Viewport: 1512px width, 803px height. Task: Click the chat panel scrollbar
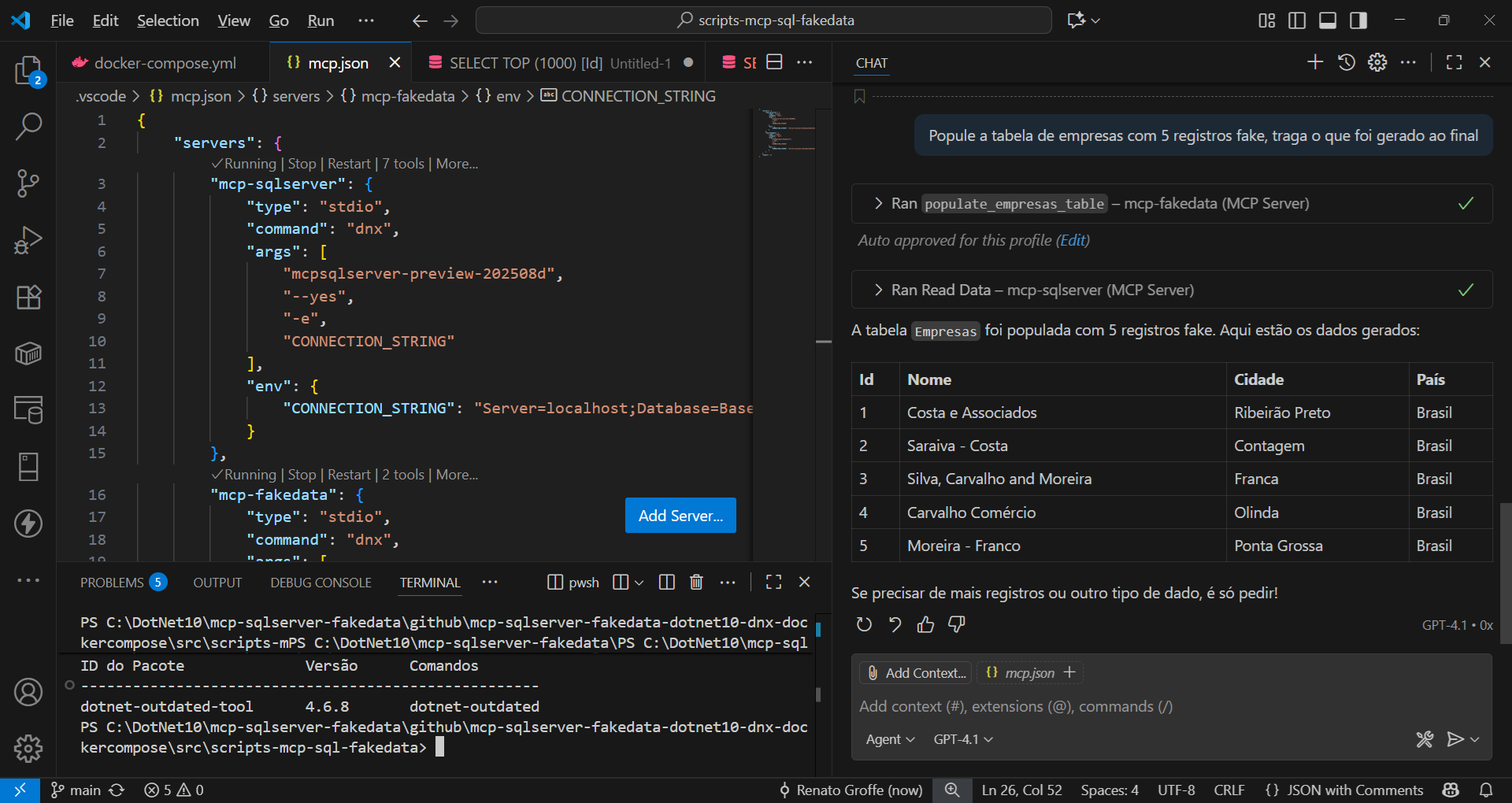click(1506, 573)
